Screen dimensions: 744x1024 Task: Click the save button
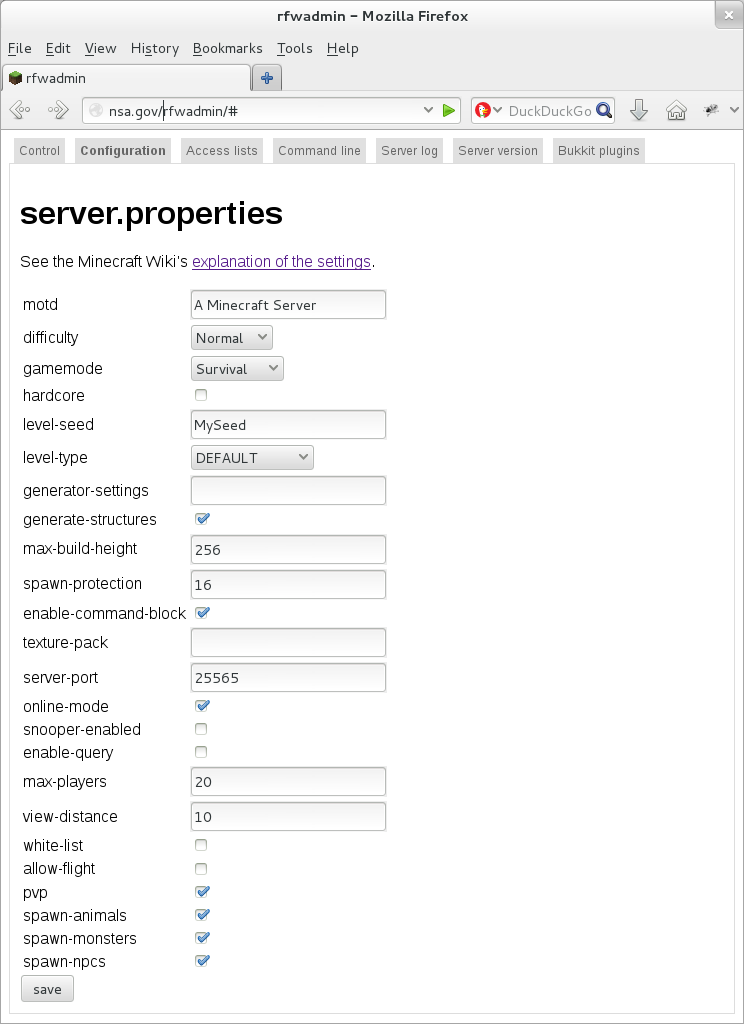(x=47, y=989)
